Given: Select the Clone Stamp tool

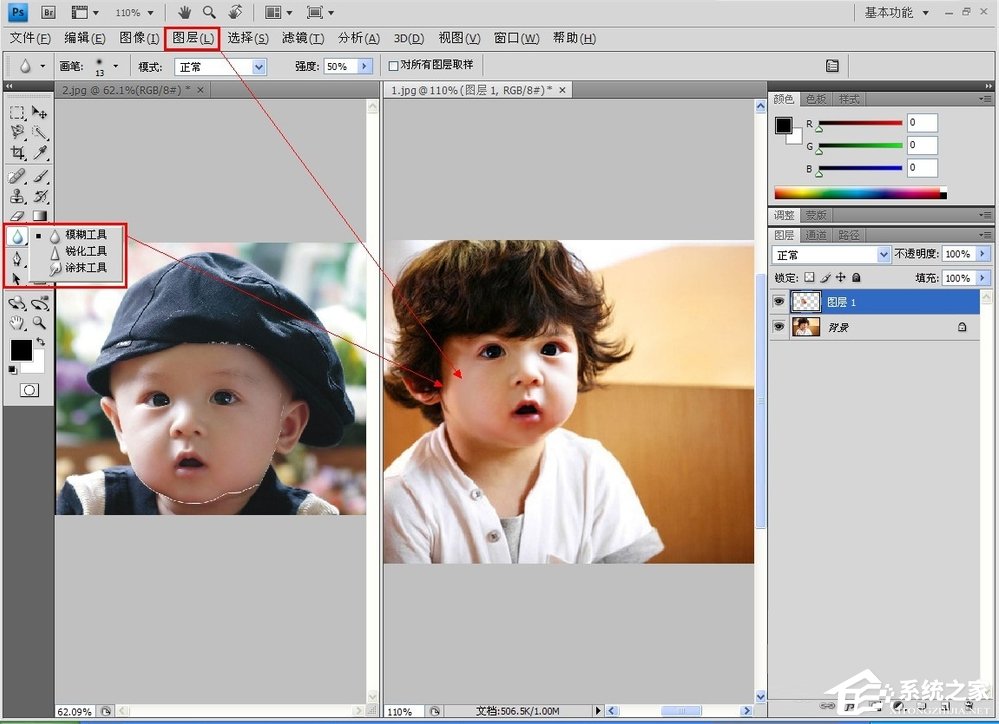Looking at the screenshot, I should pyautogui.click(x=17, y=196).
